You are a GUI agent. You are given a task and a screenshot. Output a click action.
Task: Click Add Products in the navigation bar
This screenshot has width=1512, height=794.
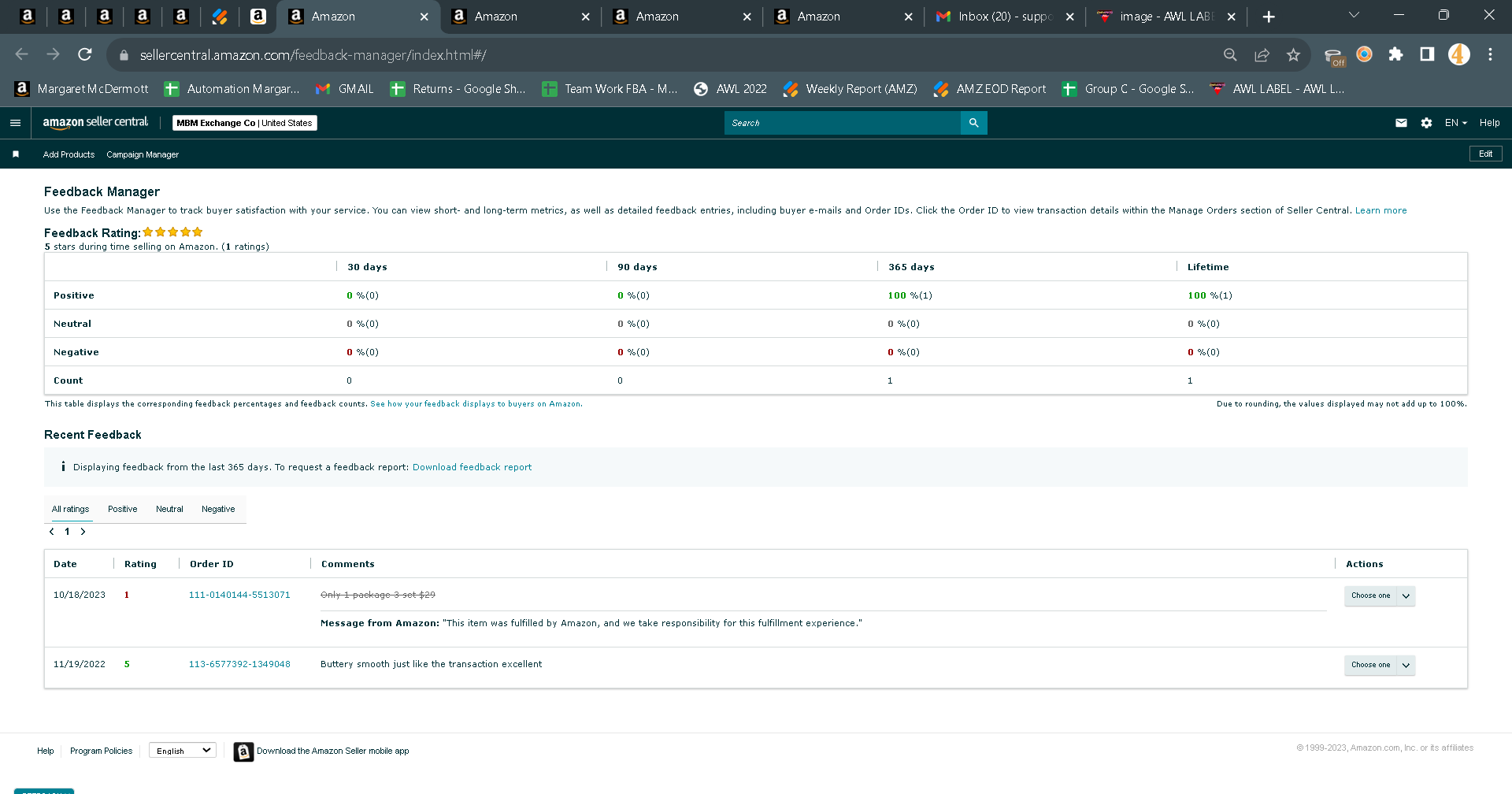69,154
